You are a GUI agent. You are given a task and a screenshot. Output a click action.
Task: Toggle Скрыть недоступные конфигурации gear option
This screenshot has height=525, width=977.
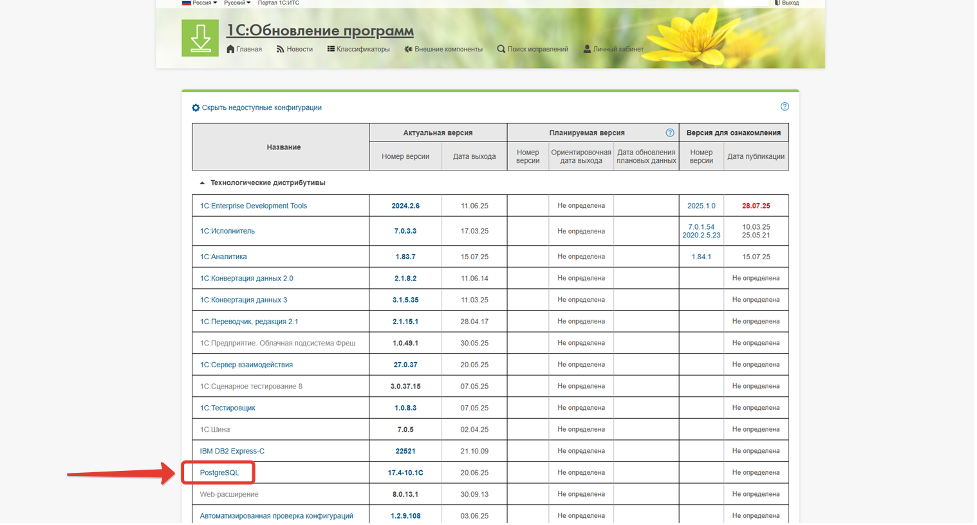pos(196,107)
